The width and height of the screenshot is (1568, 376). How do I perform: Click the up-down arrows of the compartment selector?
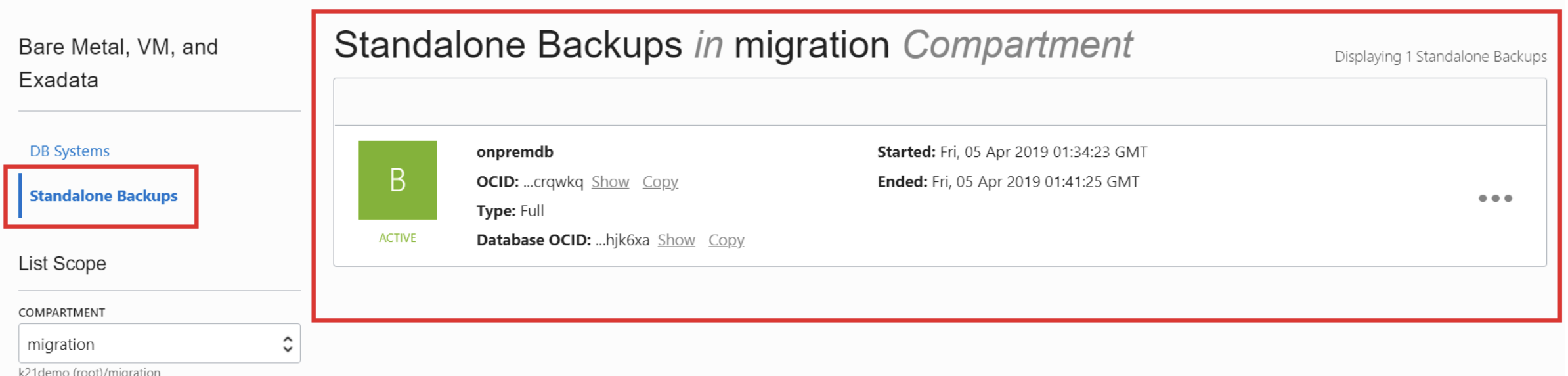[x=287, y=344]
